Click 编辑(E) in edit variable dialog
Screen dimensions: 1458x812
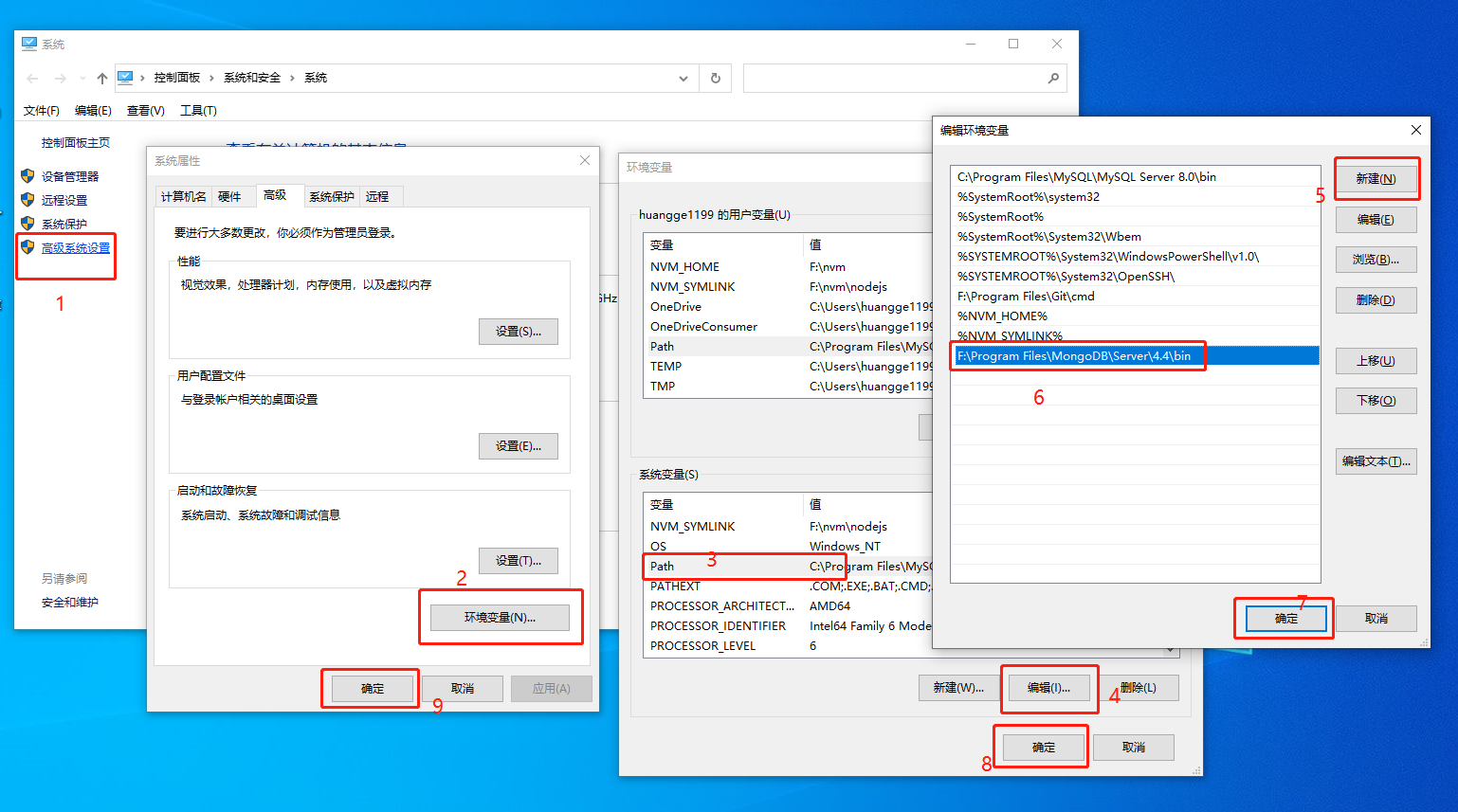pyautogui.click(x=1376, y=220)
